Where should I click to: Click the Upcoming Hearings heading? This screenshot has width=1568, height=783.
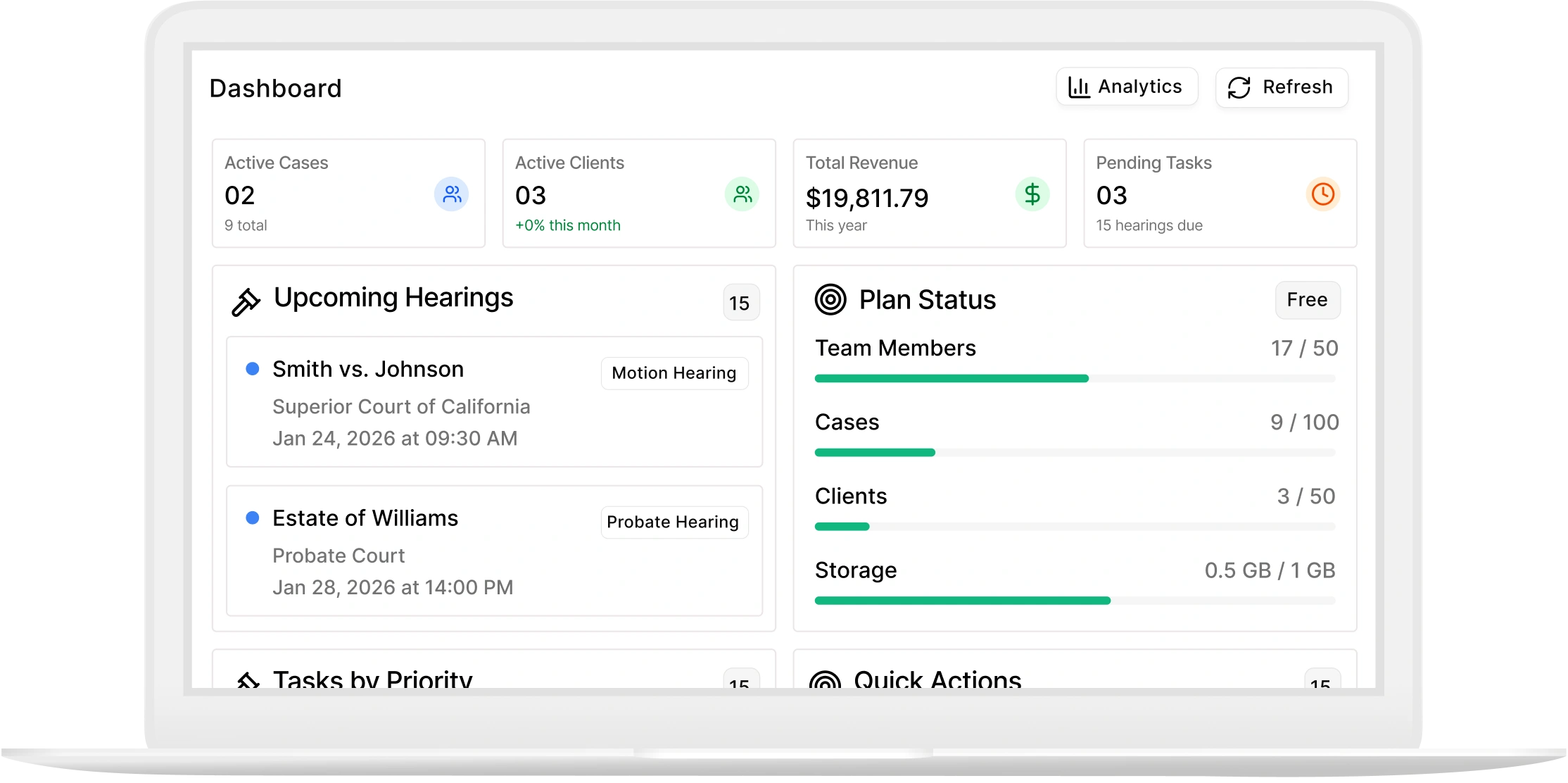pos(393,299)
